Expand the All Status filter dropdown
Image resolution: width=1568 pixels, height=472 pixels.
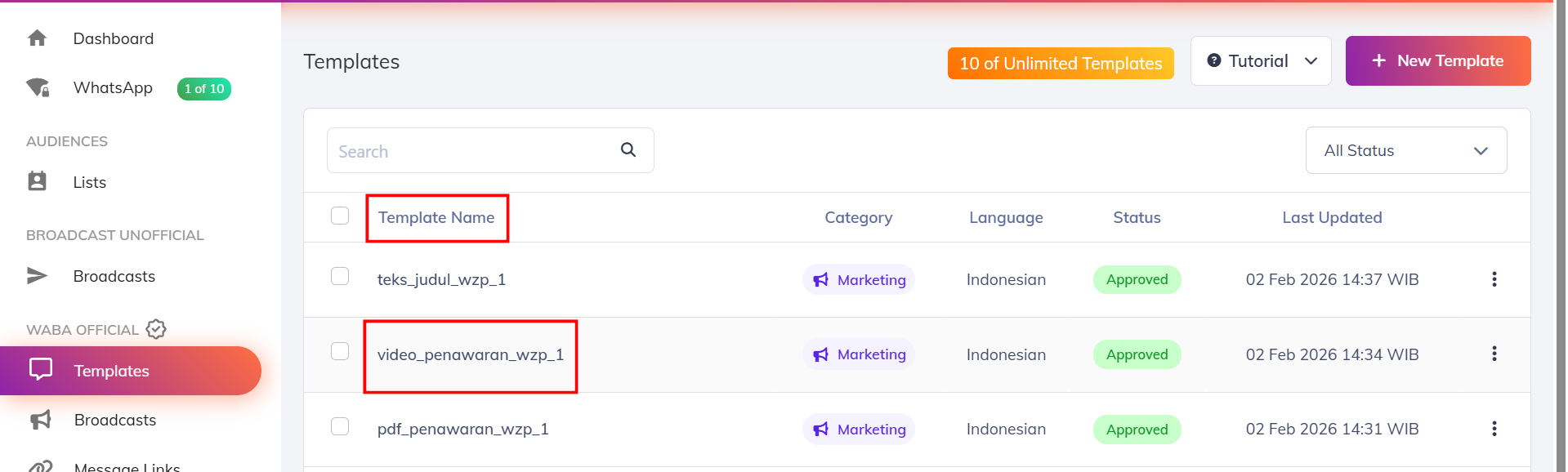pyautogui.click(x=1405, y=150)
